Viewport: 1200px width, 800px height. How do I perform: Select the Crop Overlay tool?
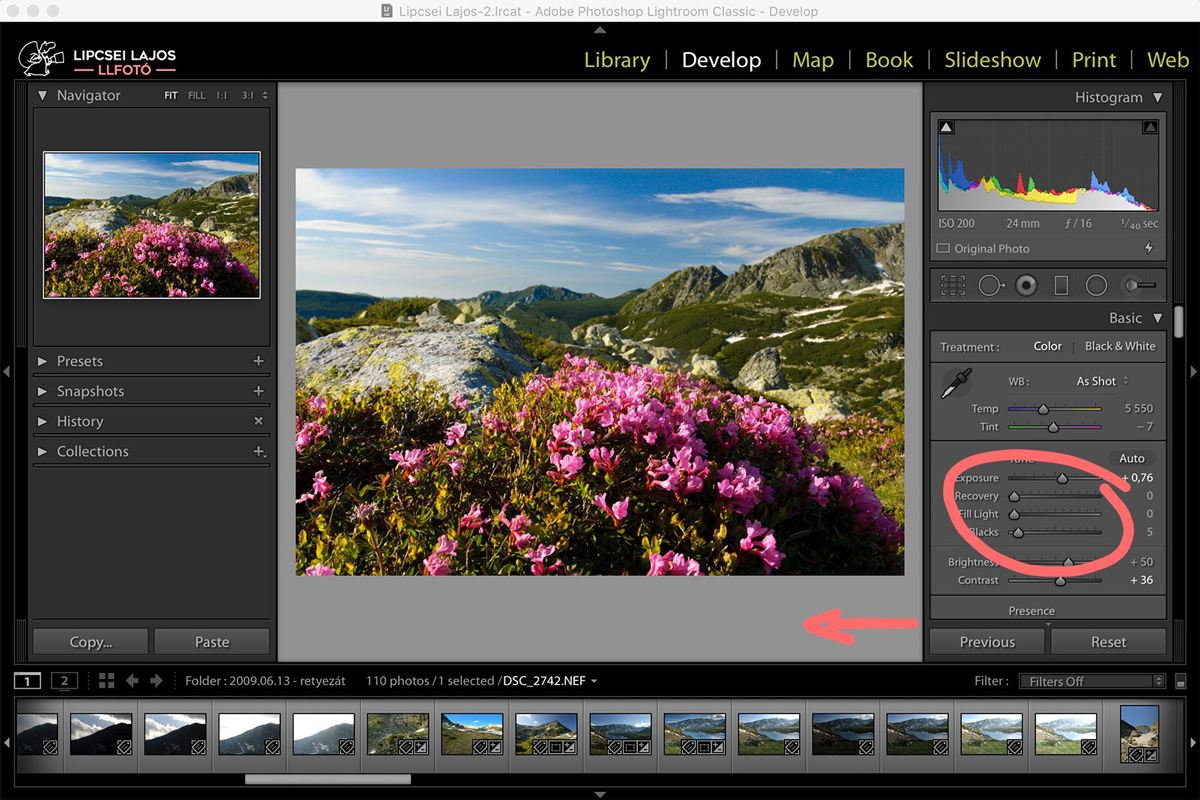953,285
